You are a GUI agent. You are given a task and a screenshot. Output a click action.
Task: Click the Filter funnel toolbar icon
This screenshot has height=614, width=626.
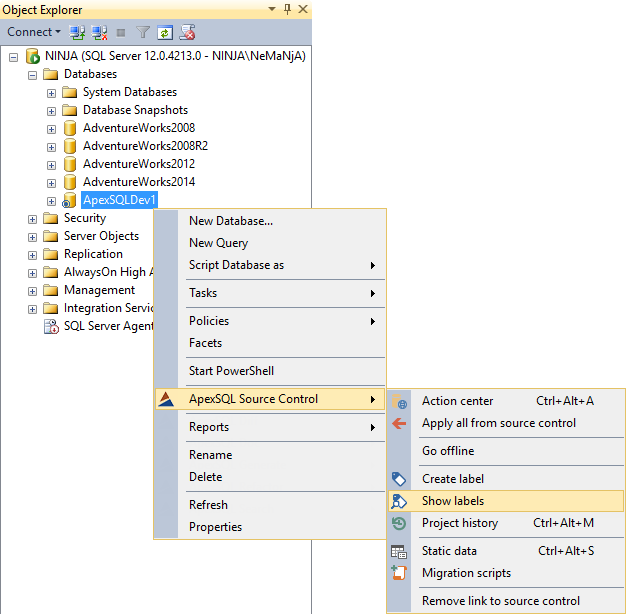point(143,32)
